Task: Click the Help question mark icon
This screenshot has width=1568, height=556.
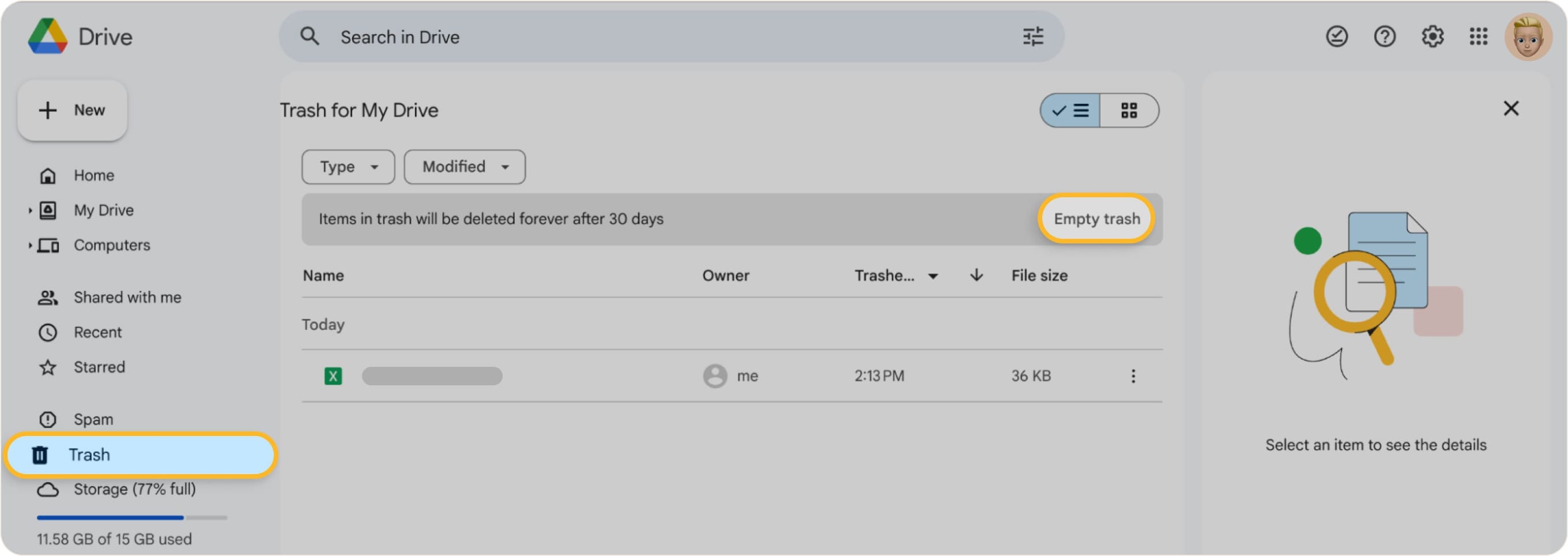Action: [1385, 36]
